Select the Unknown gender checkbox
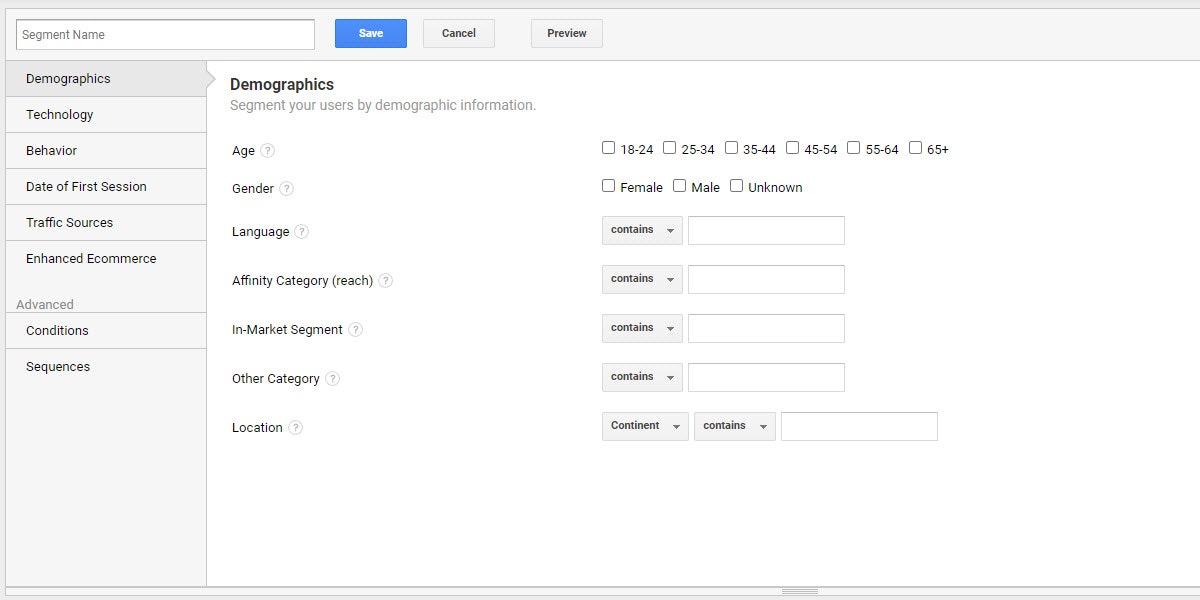 pos(737,186)
